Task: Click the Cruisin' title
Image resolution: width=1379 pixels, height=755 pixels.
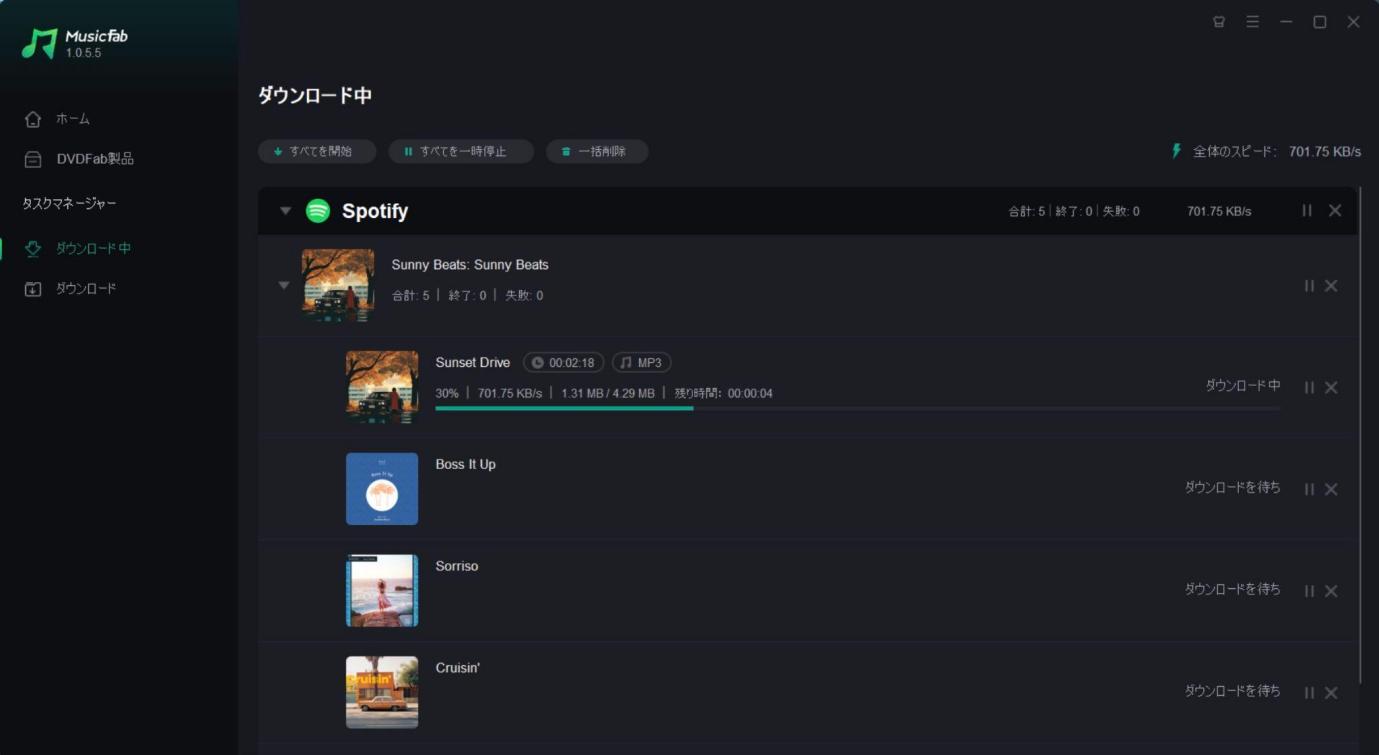Action: pos(458,668)
